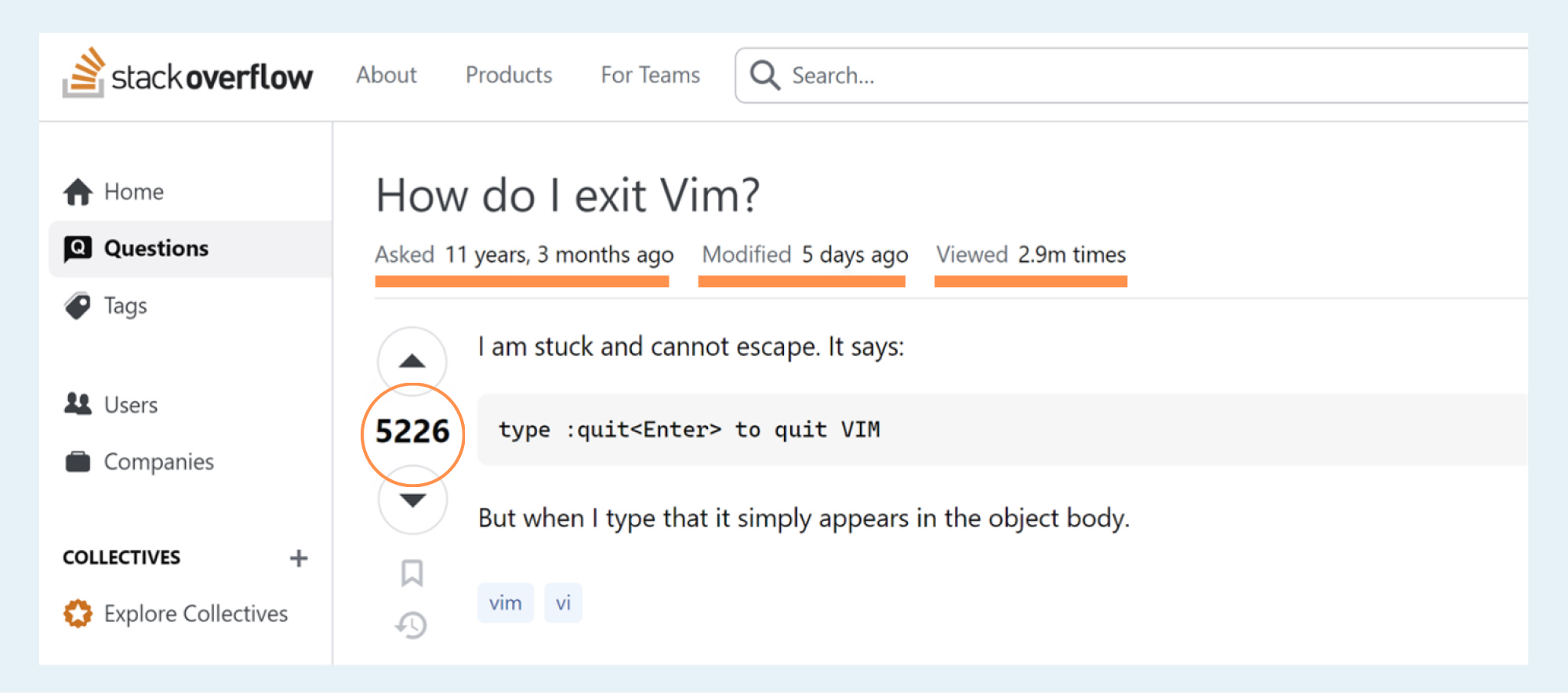Image resolution: width=1568 pixels, height=695 pixels.
Task: Open the About menu item
Action: click(387, 75)
